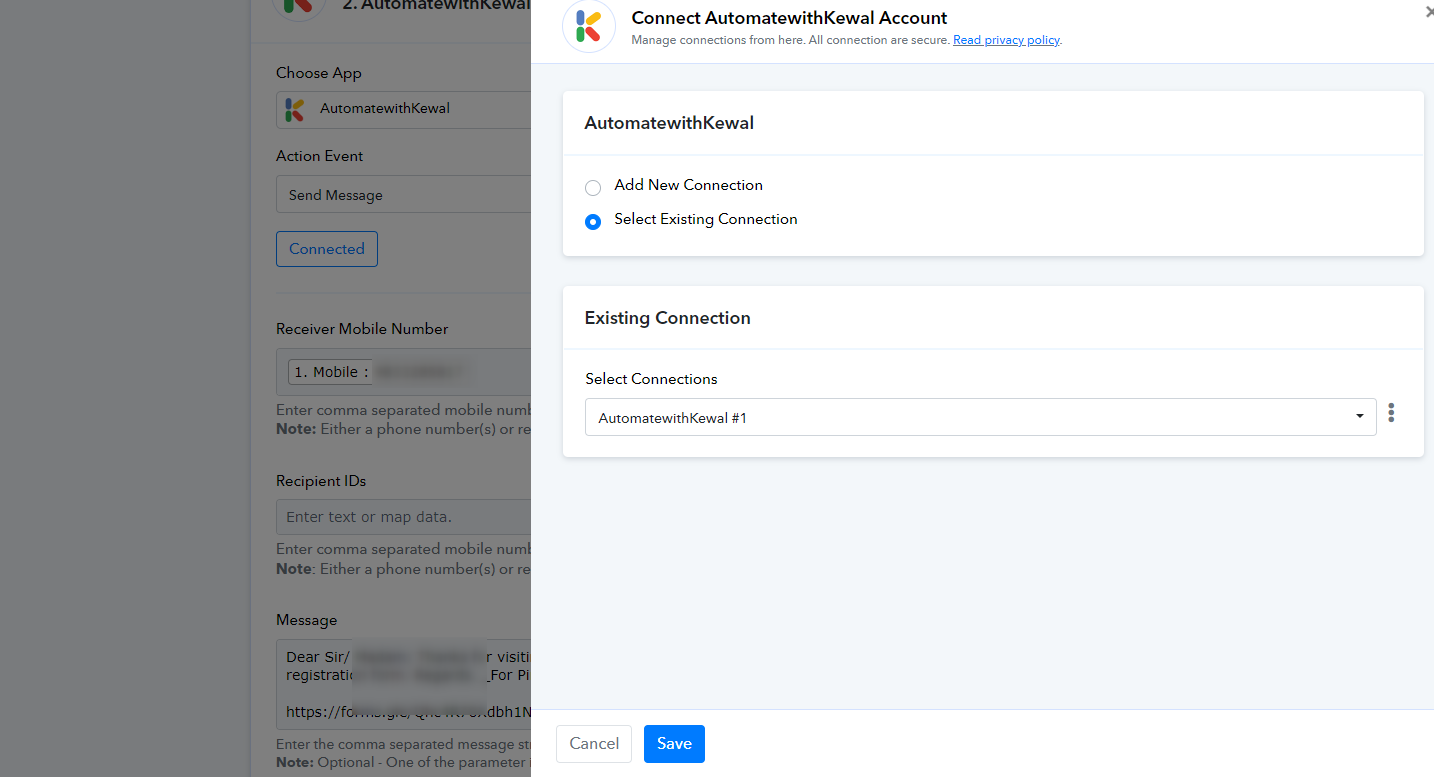The width and height of the screenshot is (1434, 777).
Task: Expand the Choose App dropdown in background
Action: pos(404,109)
